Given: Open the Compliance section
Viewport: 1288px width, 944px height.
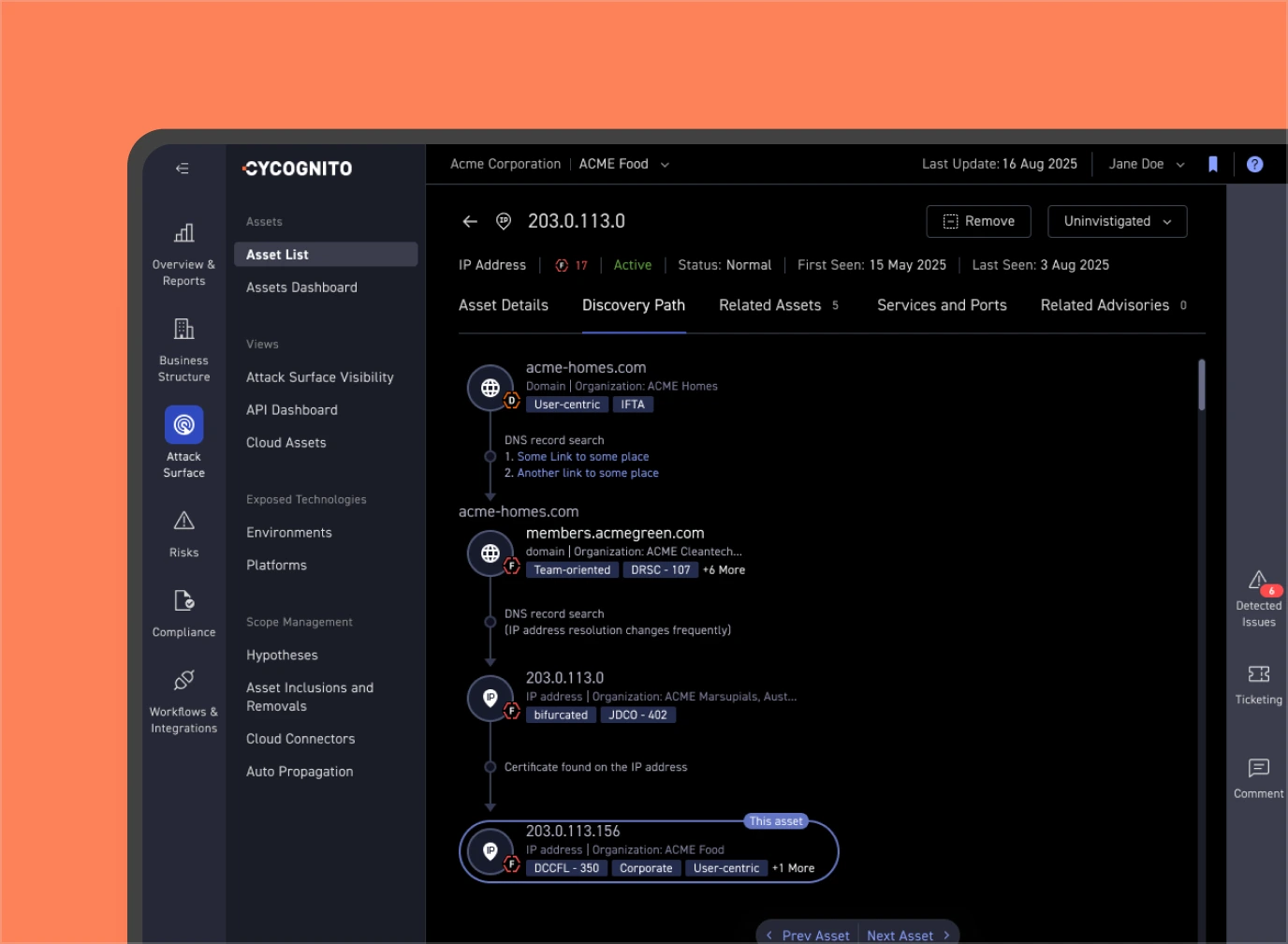Looking at the screenshot, I should pyautogui.click(x=183, y=613).
